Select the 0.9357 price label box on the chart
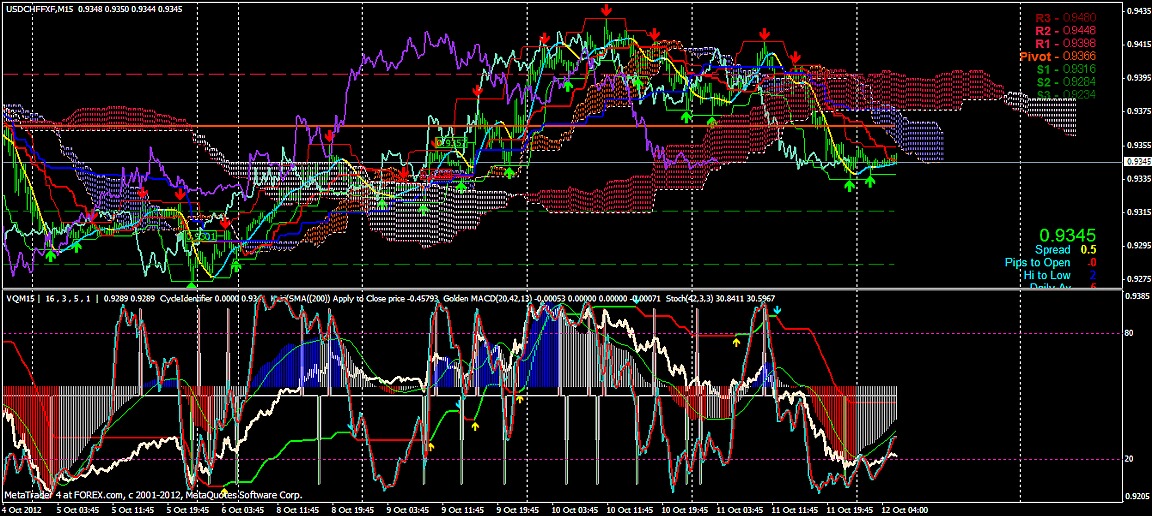 [x=451, y=143]
